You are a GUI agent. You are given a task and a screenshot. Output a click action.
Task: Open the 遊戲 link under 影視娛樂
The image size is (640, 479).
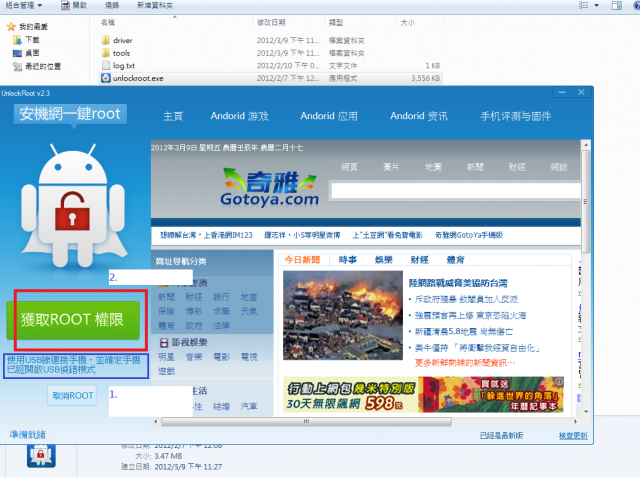tap(166, 371)
